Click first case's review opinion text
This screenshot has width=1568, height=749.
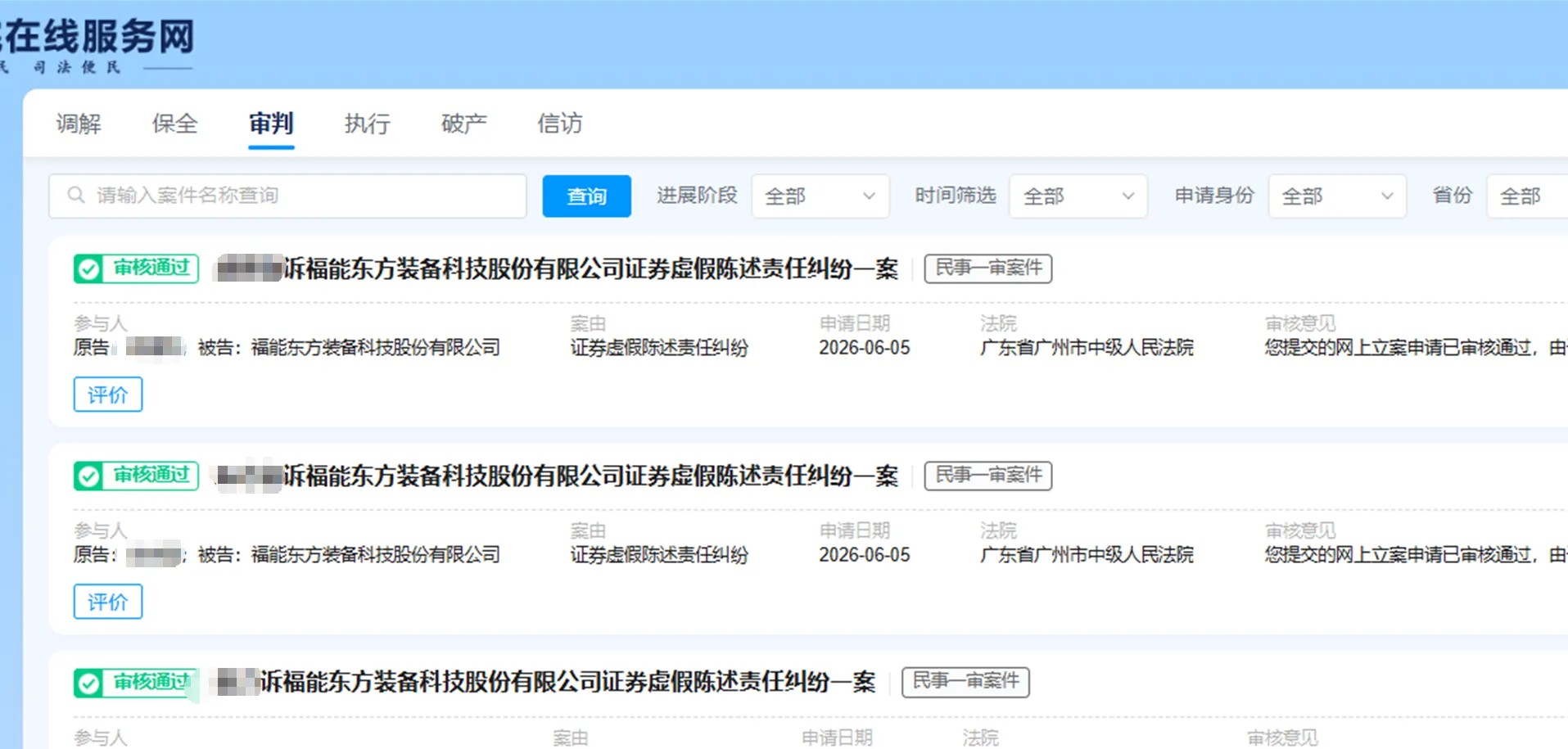pyautogui.click(x=1416, y=348)
